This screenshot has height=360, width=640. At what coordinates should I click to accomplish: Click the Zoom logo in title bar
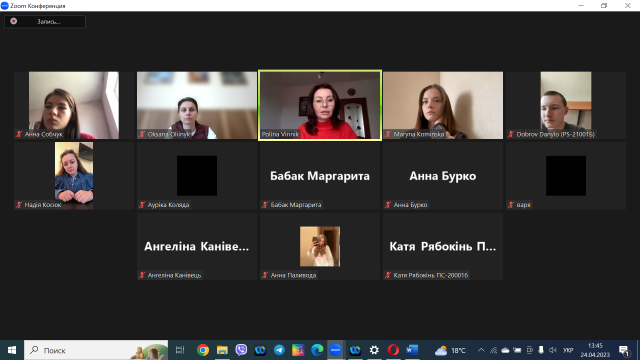click(x=5, y=6)
